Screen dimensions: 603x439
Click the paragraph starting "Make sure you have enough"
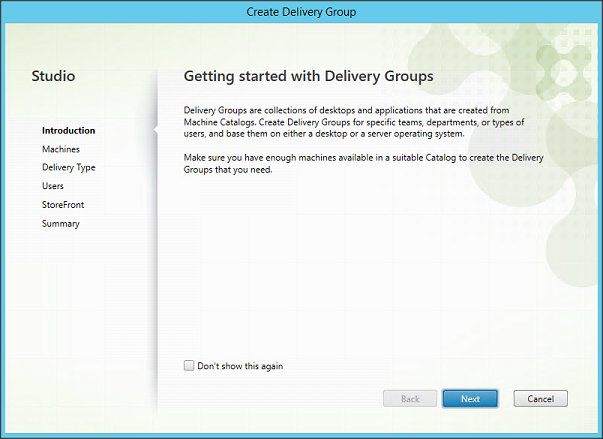pos(363,163)
